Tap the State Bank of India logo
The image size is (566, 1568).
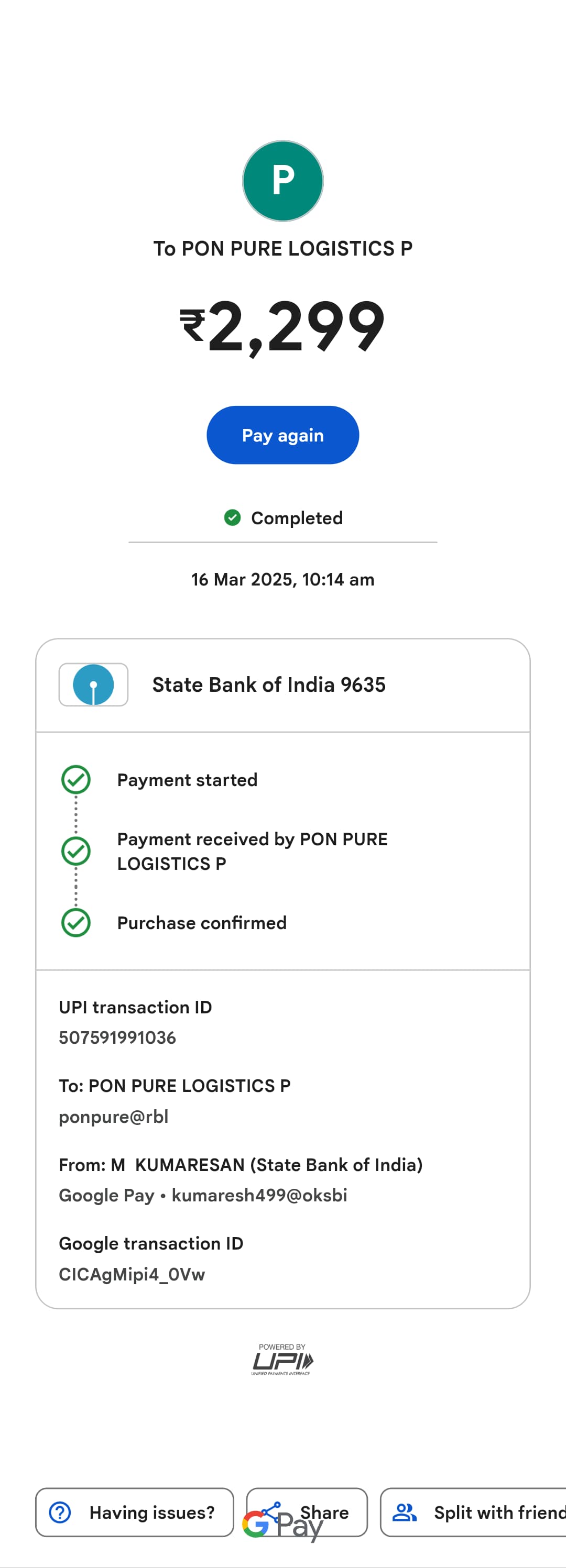tap(93, 684)
